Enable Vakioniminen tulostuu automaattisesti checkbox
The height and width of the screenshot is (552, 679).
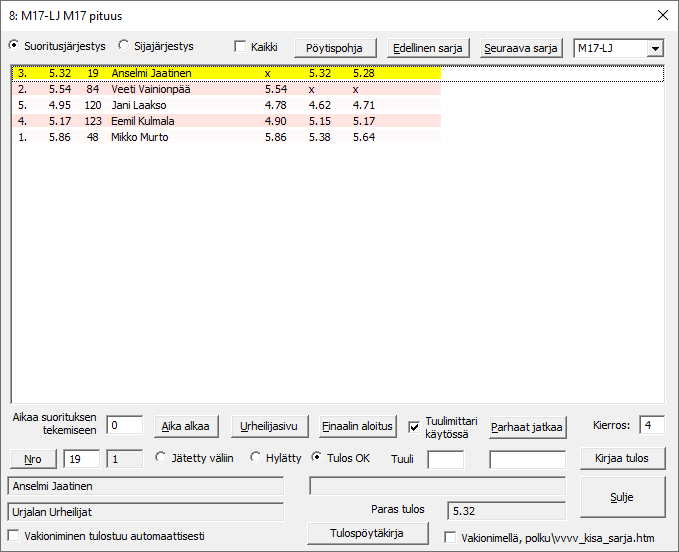[x=14, y=535]
